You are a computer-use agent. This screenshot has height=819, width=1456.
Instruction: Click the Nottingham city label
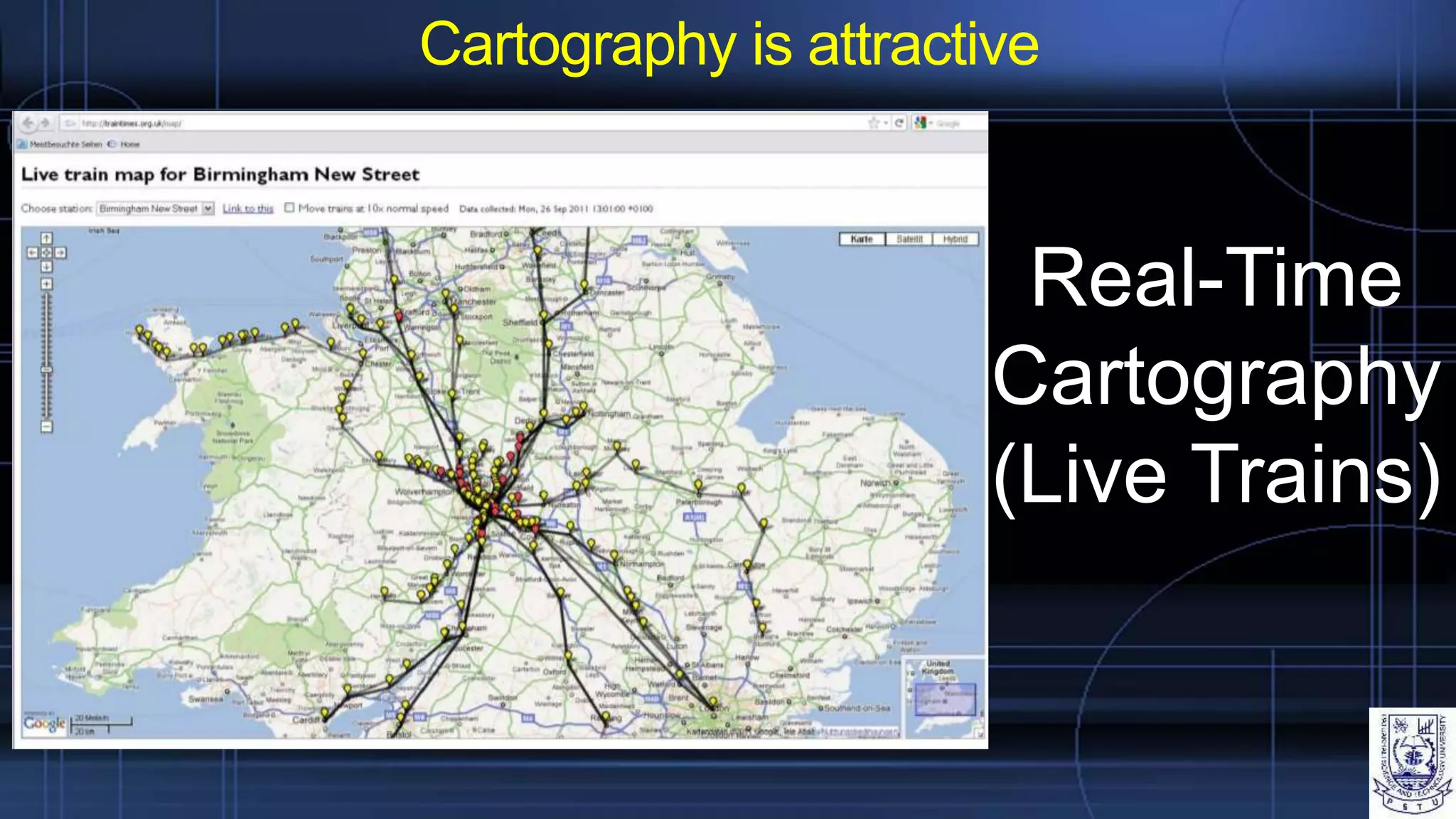point(609,413)
